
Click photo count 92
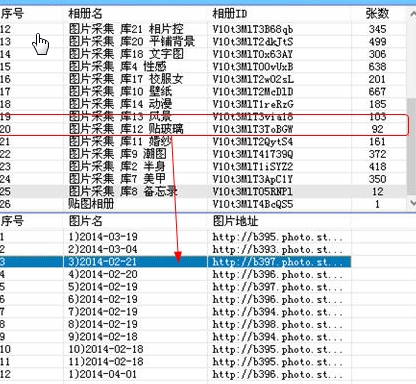coord(377,129)
